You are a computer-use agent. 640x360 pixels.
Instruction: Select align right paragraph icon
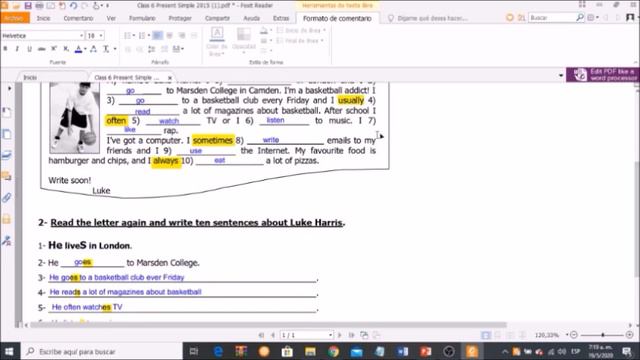(x=182, y=36)
